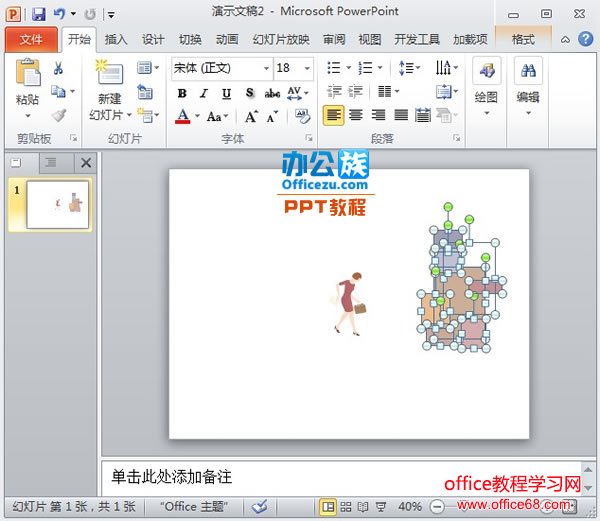600x521 pixels.
Task: Apply italic formatting
Action: click(204, 93)
